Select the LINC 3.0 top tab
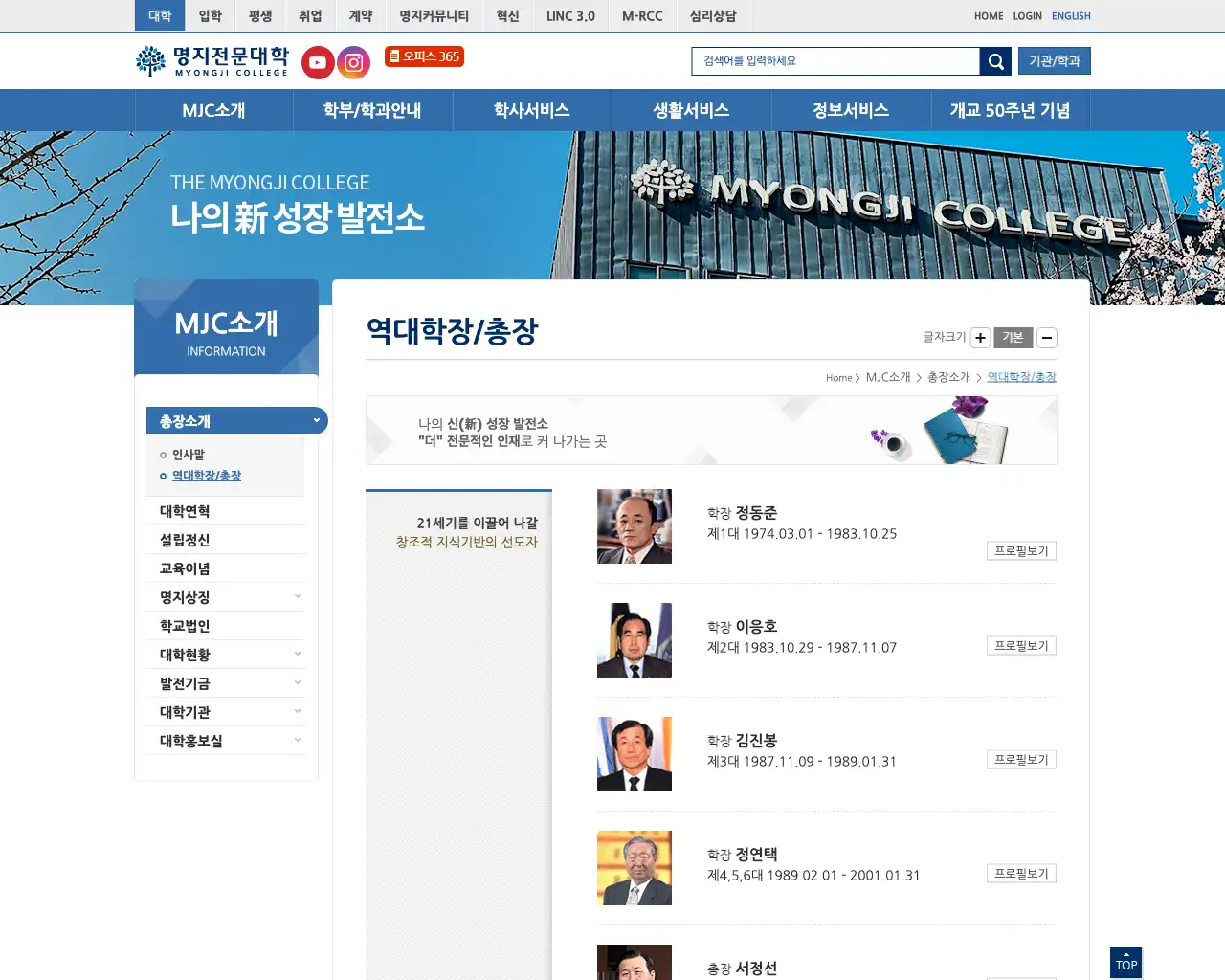Image resolution: width=1225 pixels, height=980 pixels. click(570, 15)
